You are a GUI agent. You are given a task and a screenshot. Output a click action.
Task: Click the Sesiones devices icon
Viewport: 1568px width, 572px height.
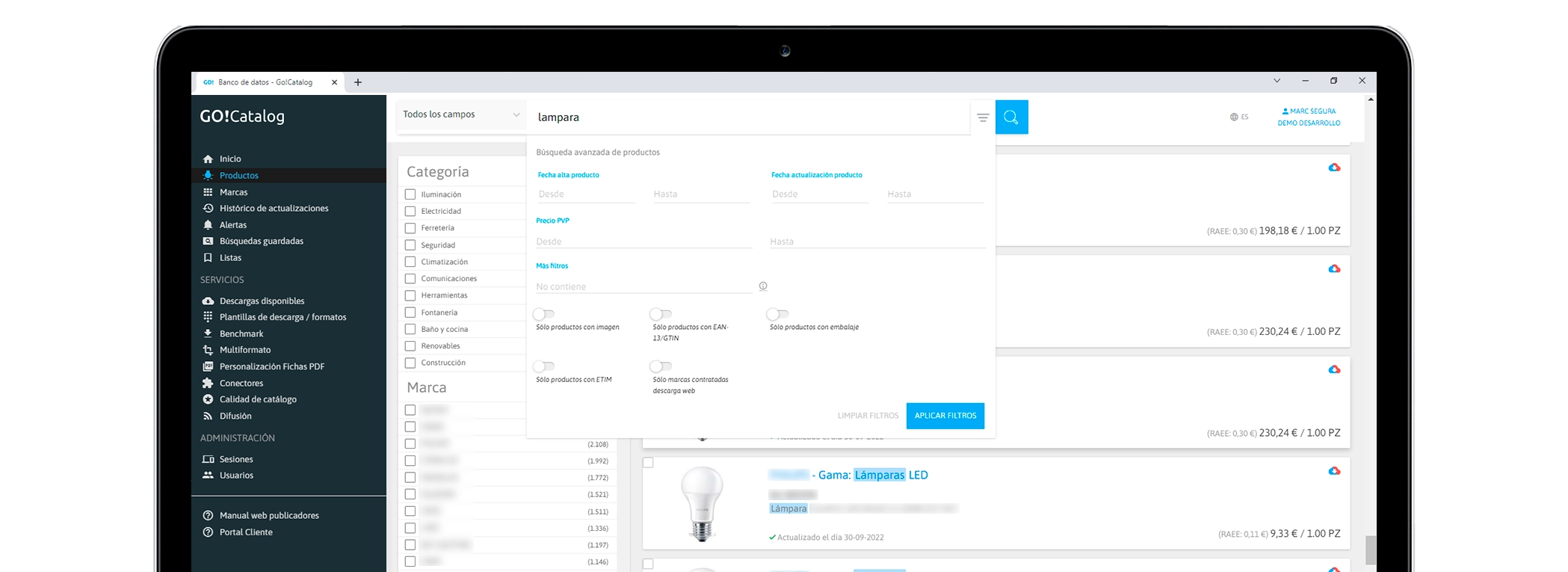point(208,459)
